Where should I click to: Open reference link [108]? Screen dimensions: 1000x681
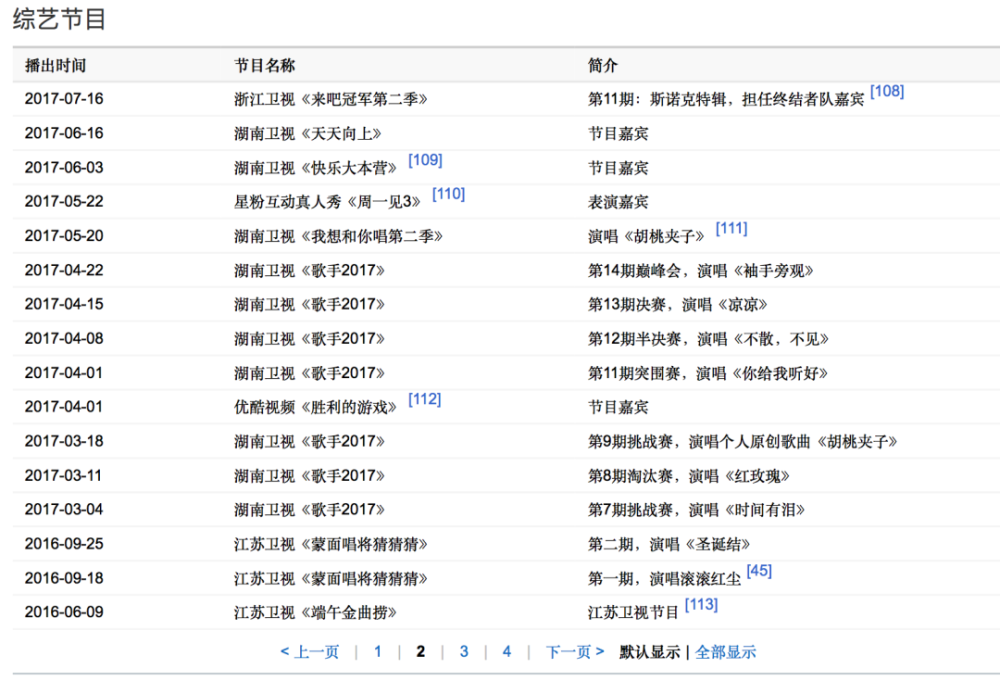pyautogui.click(x=886, y=91)
